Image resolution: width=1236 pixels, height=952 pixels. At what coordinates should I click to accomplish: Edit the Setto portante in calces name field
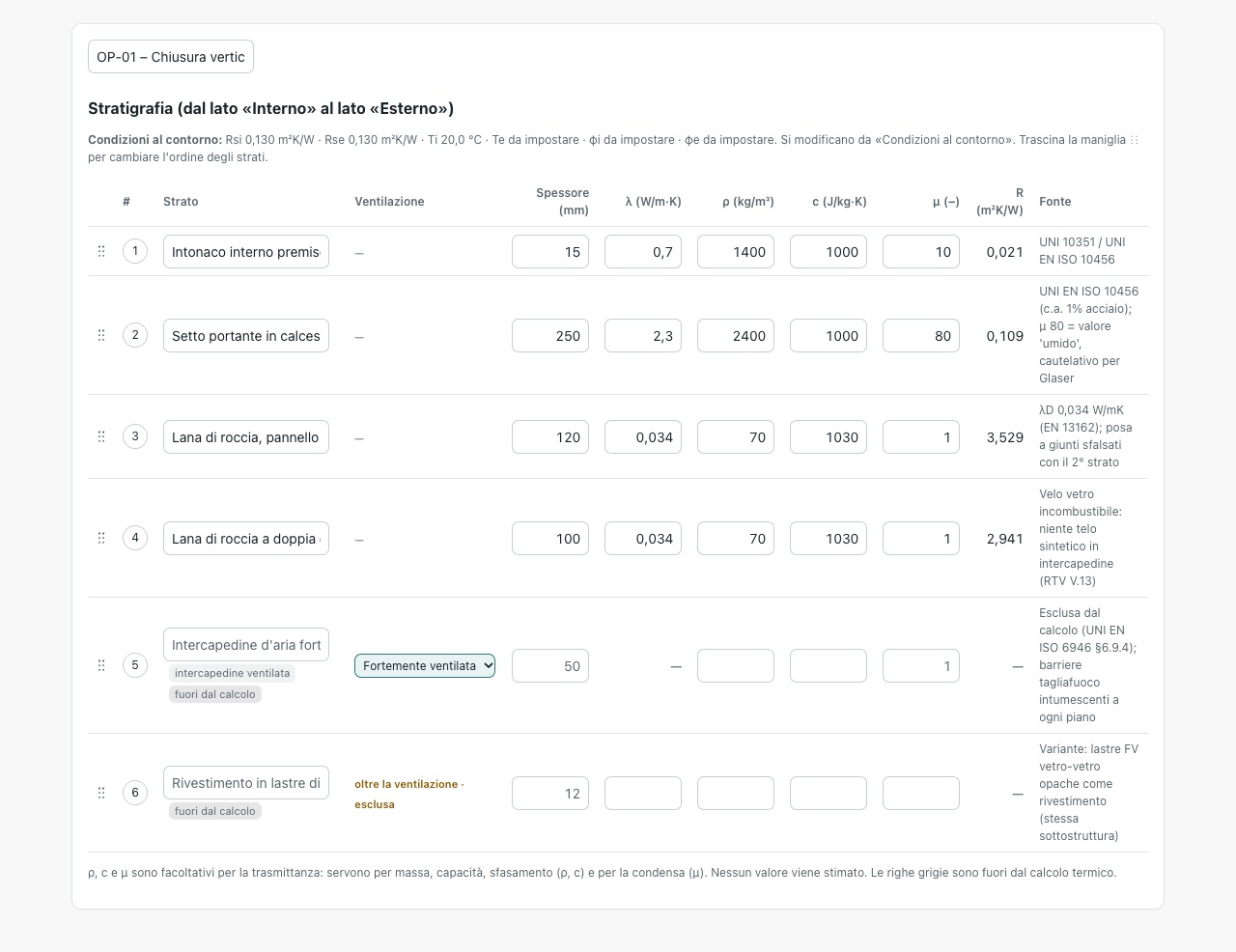pyautogui.click(x=246, y=336)
